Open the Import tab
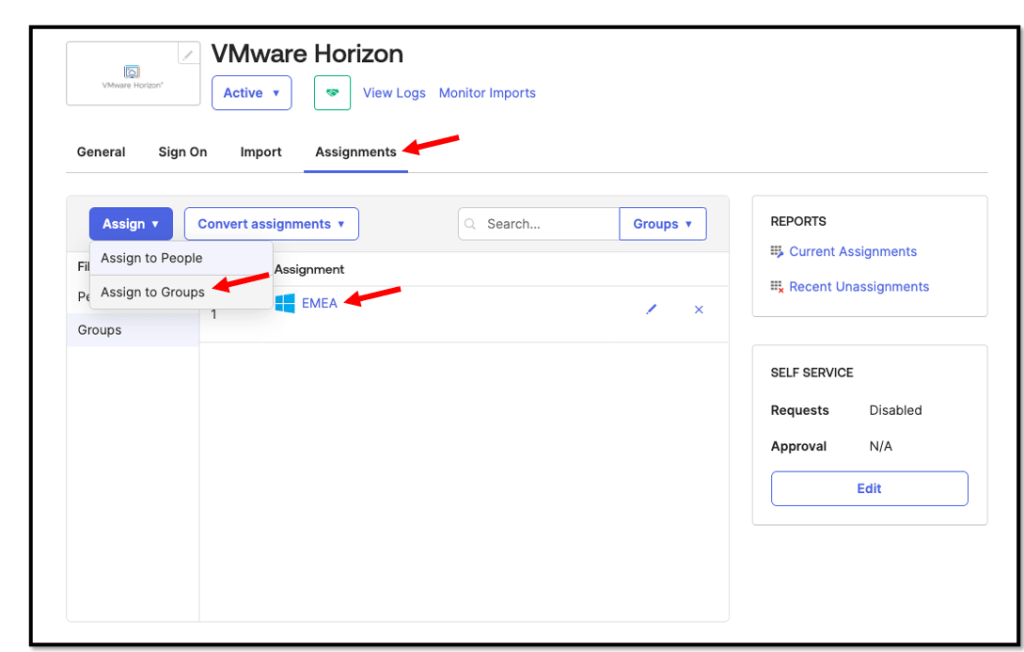Image resolution: width=1024 pixels, height=652 pixels. tap(261, 152)
